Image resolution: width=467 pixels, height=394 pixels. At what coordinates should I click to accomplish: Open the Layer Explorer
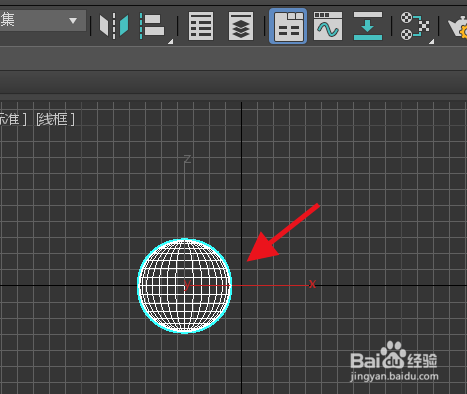(241, 26)
